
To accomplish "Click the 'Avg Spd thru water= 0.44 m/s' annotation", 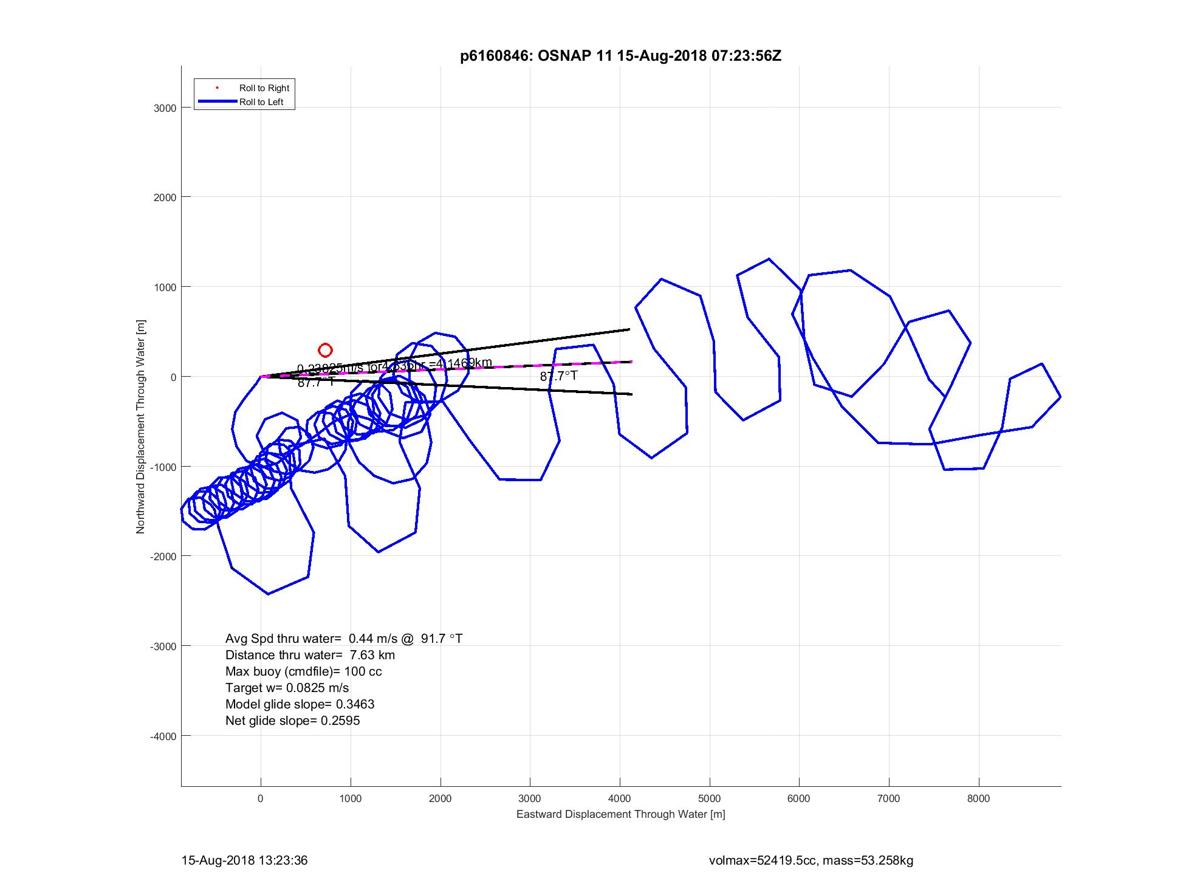I will (344, 638).
